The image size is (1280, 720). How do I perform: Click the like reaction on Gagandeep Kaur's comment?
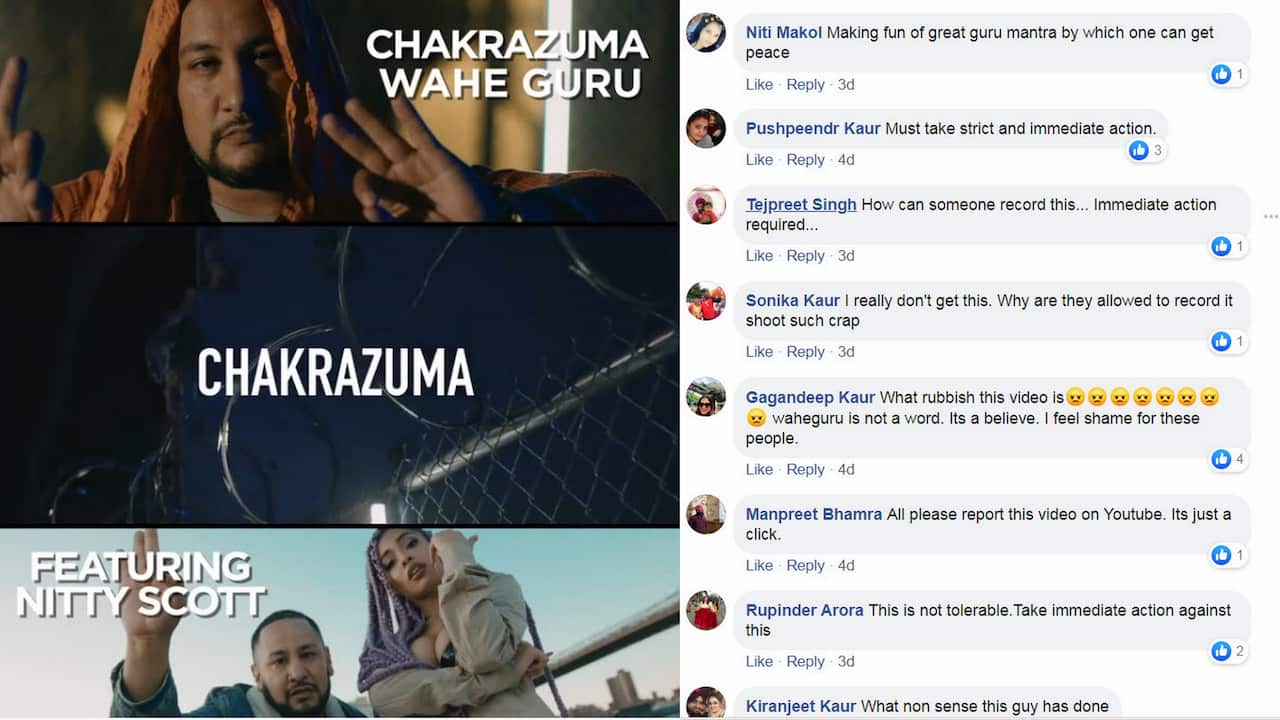pyautogui.click(x=1229, y=459)
